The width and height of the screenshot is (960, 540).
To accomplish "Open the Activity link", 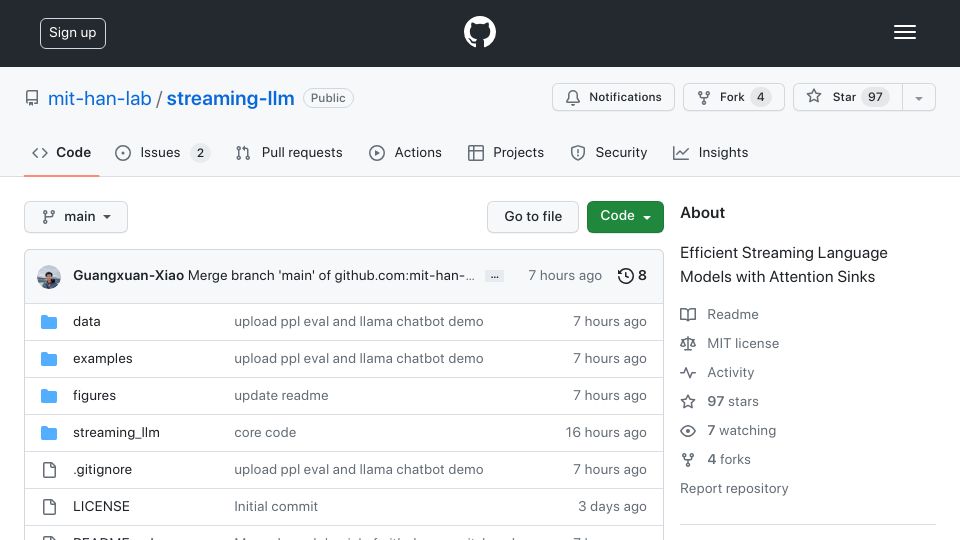I will point(730,372).
